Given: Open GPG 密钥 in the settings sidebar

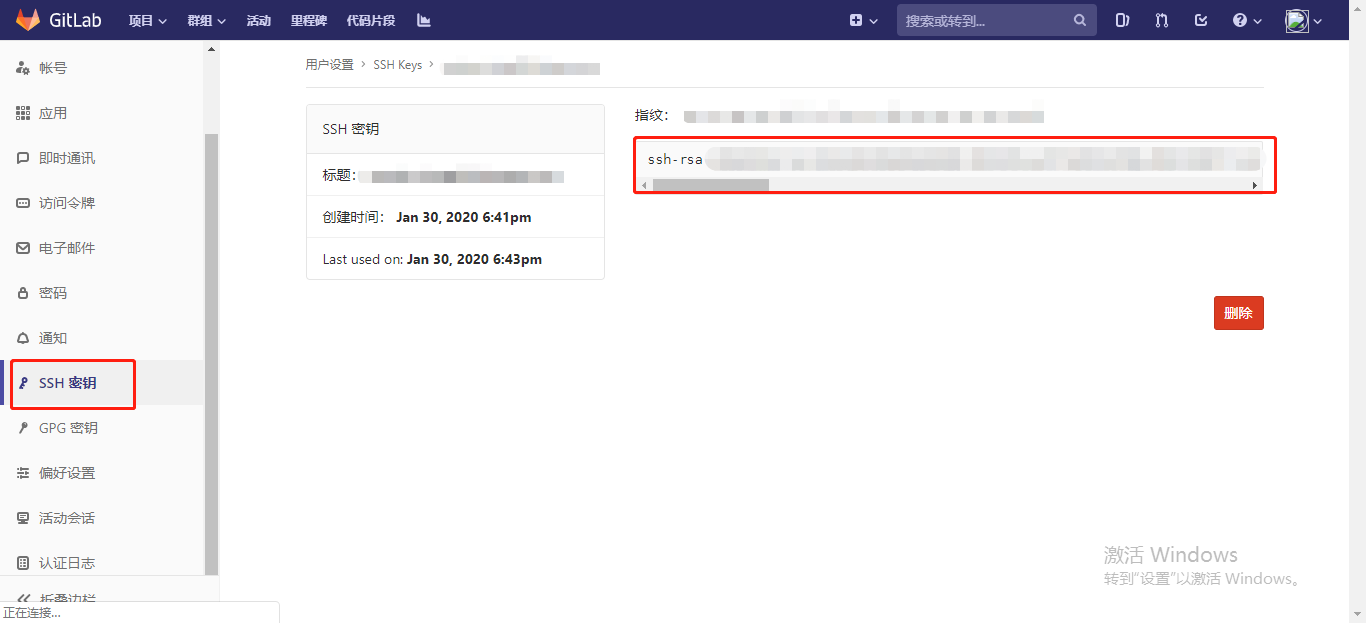Looking at the screenshot, I should pos(102,428).
